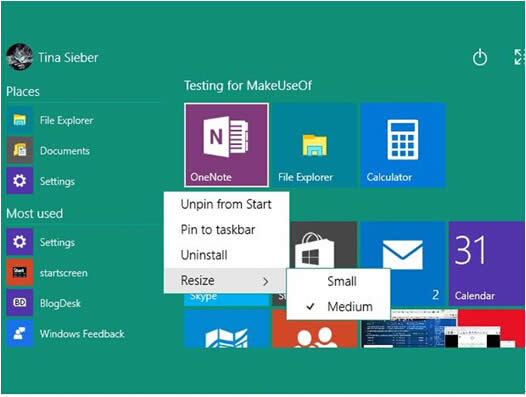Click Tina Sieber's profile picture

tap(19, 57)
